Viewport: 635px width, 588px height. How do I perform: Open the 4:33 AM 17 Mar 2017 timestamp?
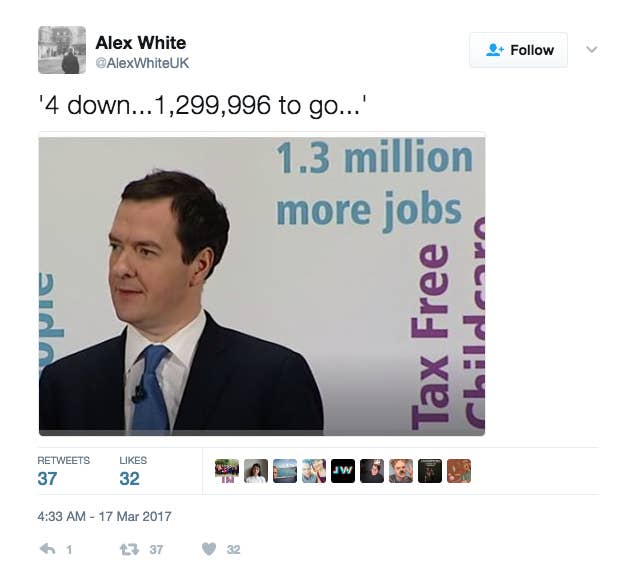pos(104,516)
